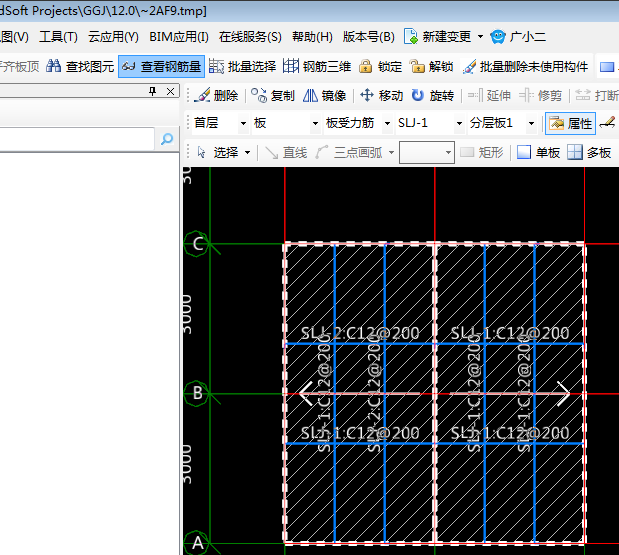Select the Move tool
The height and width of the screenshot is (555, 619).
[381, 96]
